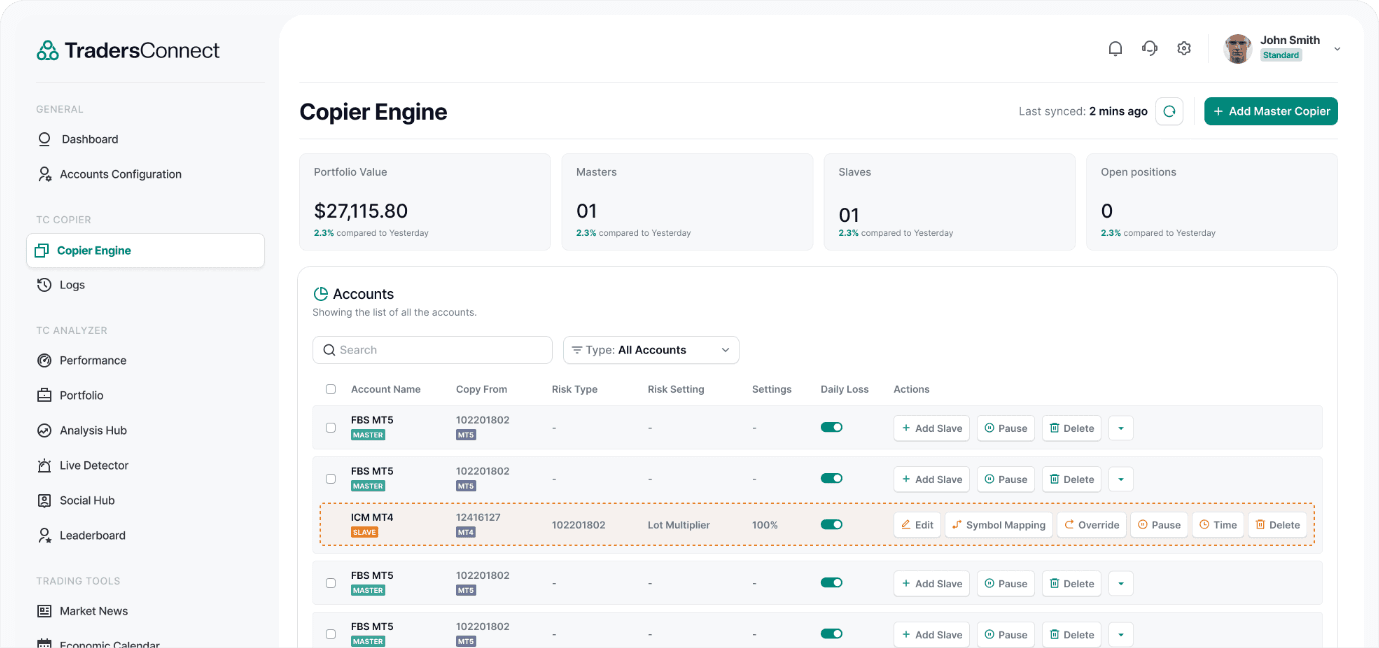The width and height of the screenshot is (1379, 648).
Task: Click the Add Master Copier button
Action: pyautogui.click(x=1270, y=111)
